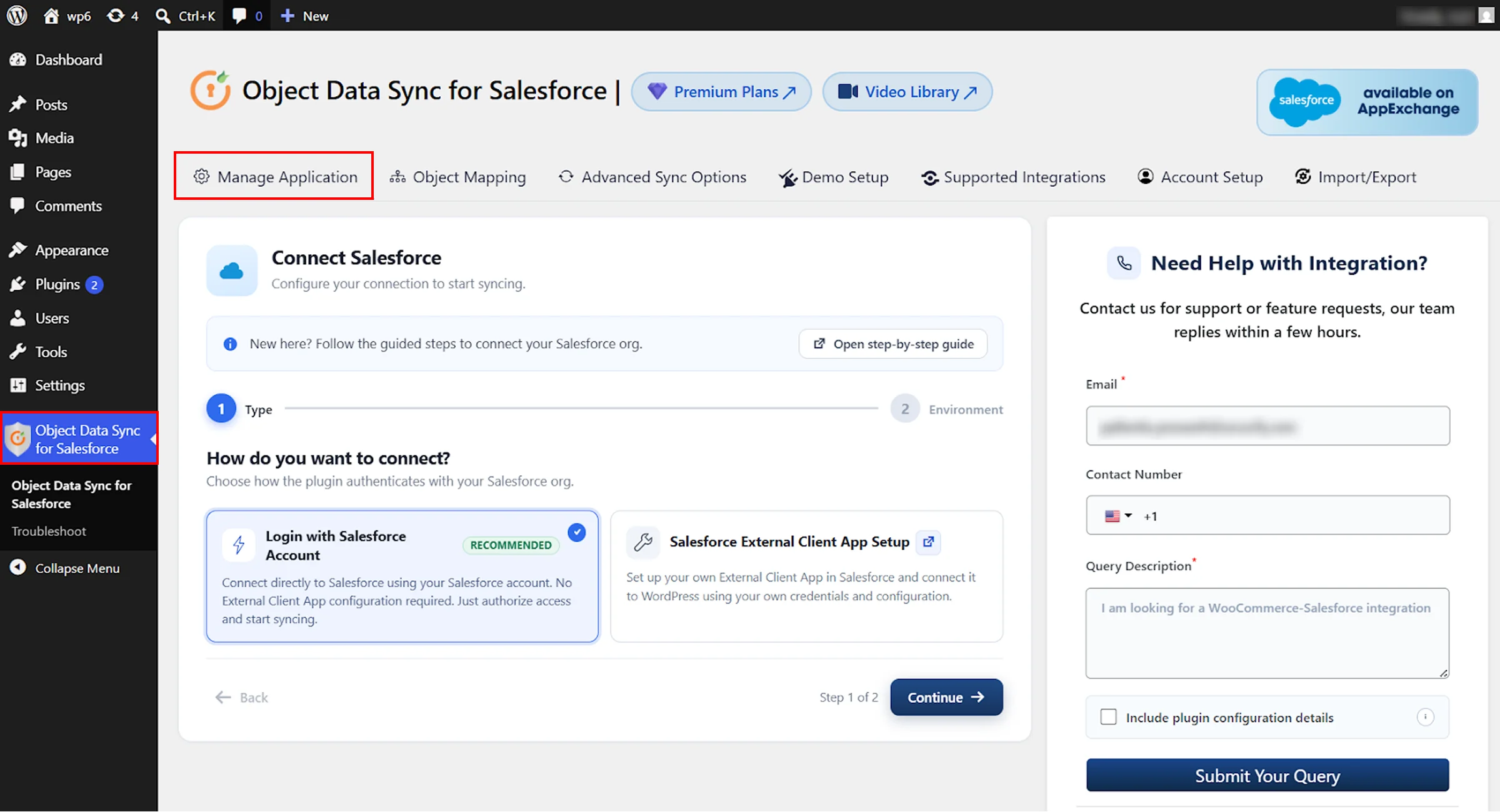Select step 2 Environment indicator
This screenshot has height=812, width=1500.
coord(905,409)
